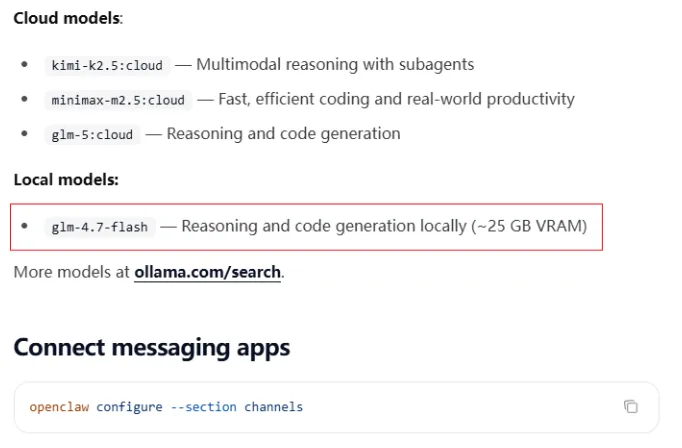
Task: Click the minimax-m2.5:cloud model name
Action: (x=118, y=100)
